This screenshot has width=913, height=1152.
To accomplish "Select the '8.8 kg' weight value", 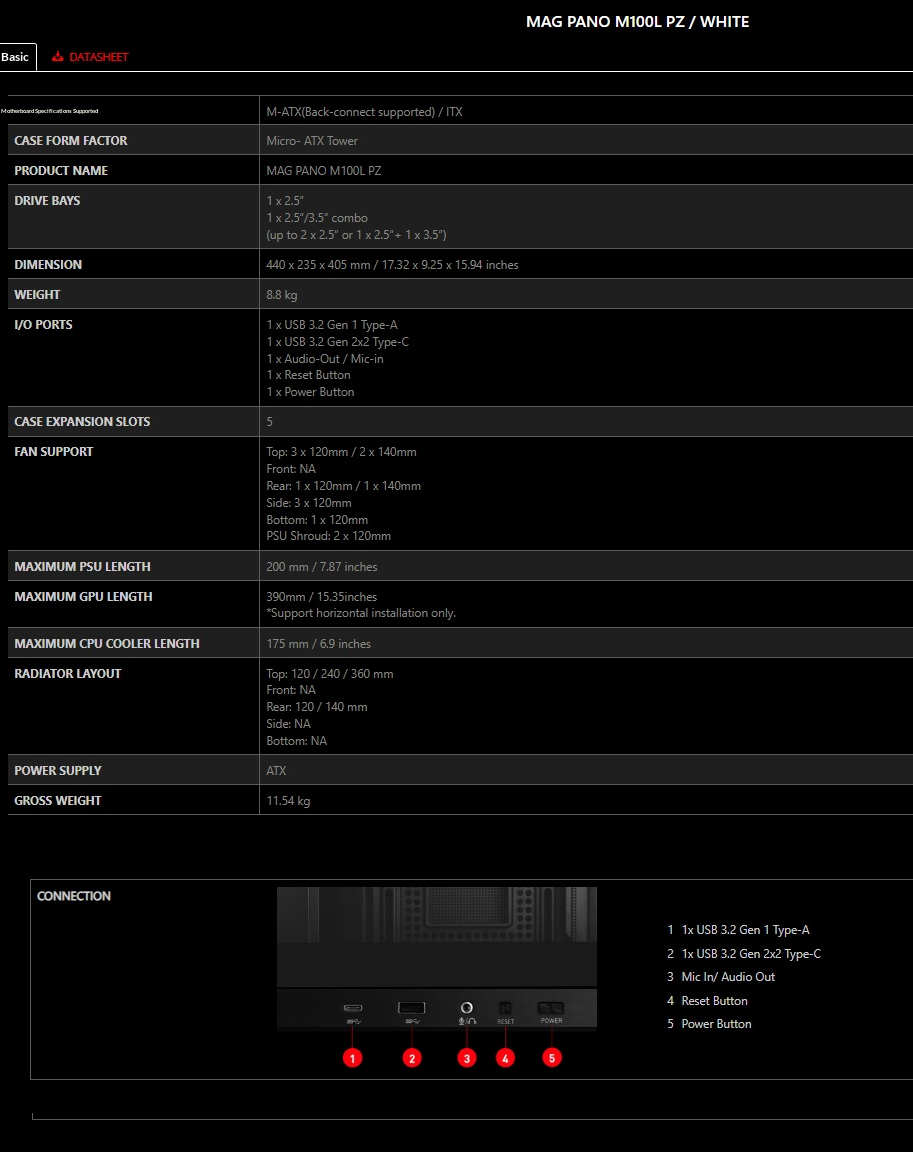I will (x=282, y=295).
